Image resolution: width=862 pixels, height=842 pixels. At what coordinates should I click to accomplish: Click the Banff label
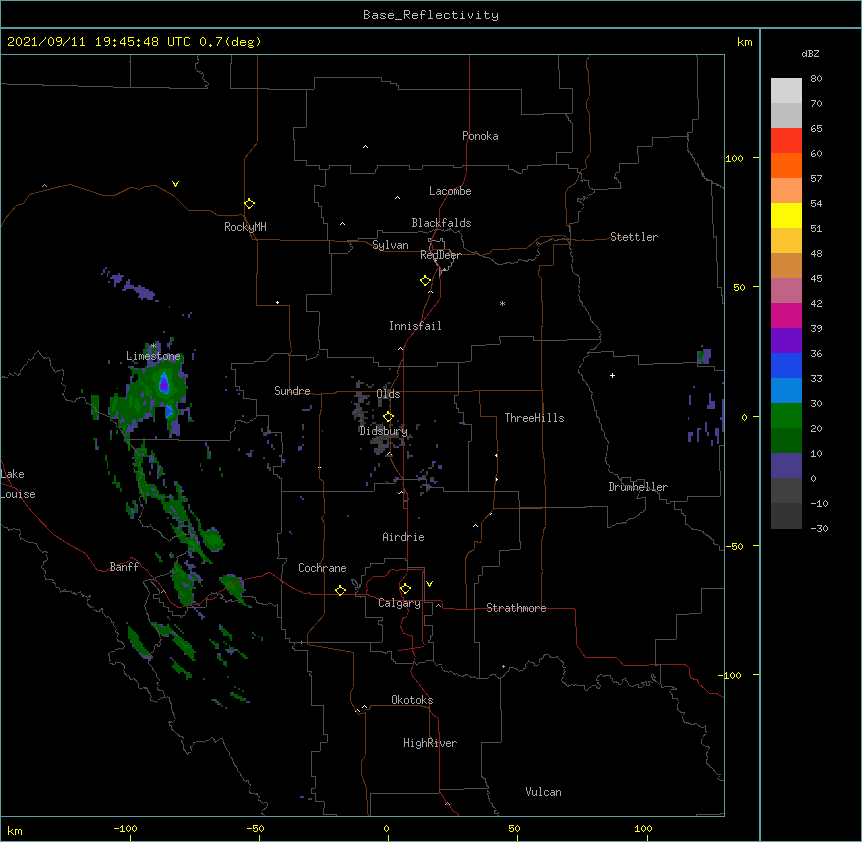point(124,567)
